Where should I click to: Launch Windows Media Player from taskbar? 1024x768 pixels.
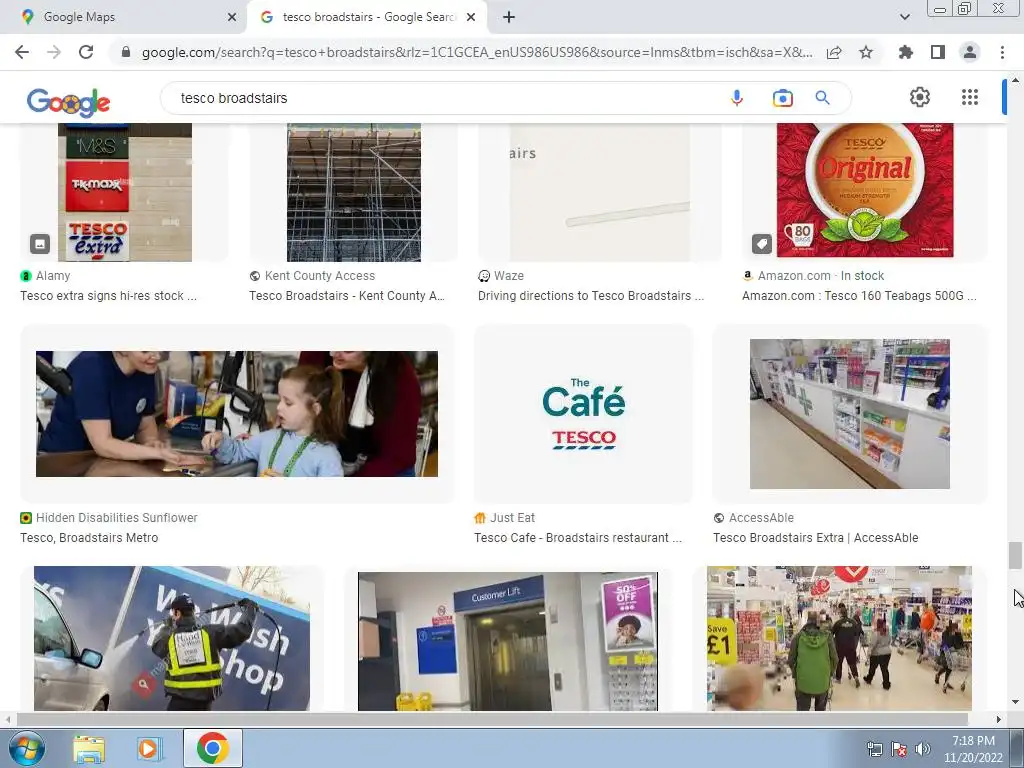click(x=149, y=748)
